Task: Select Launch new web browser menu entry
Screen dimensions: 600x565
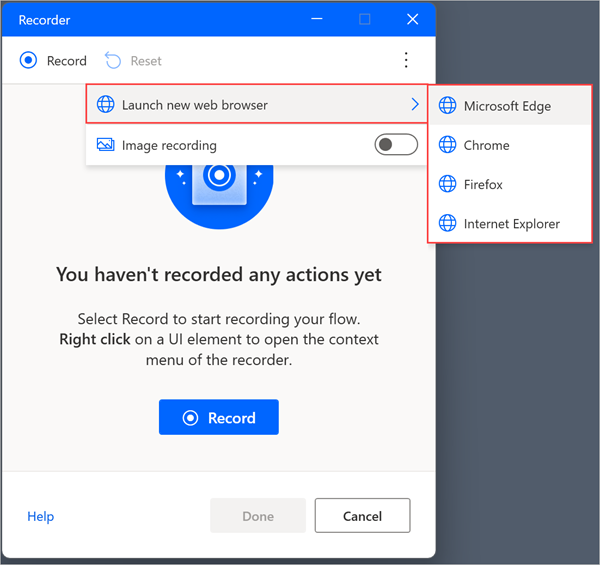Action: click(x=256, y=104)
